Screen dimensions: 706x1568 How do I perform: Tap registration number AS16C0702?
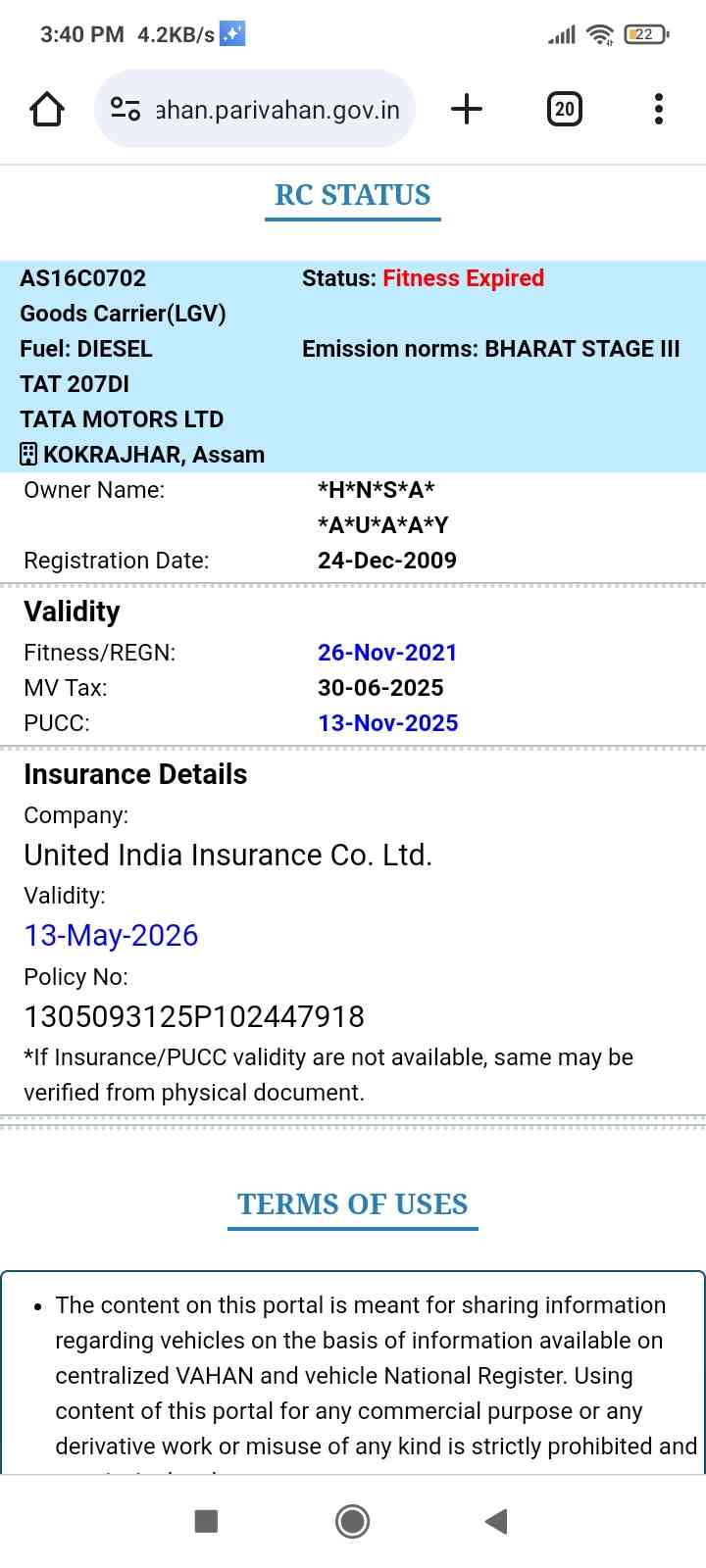click(x=83, y=278)
